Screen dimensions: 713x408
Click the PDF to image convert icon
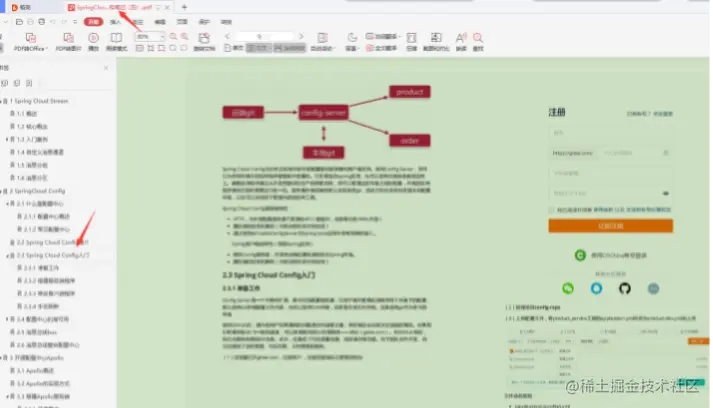pyautogui.click(x=68, y=38)
